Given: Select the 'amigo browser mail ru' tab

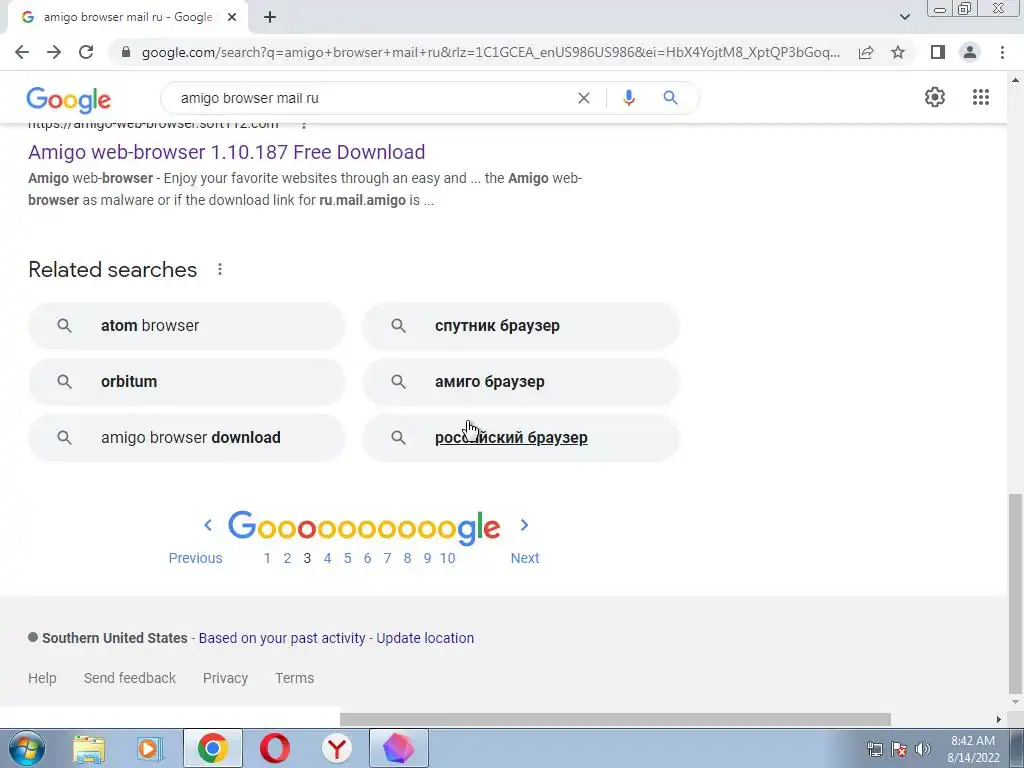Looking at the screenshot, I should [127, 18].
